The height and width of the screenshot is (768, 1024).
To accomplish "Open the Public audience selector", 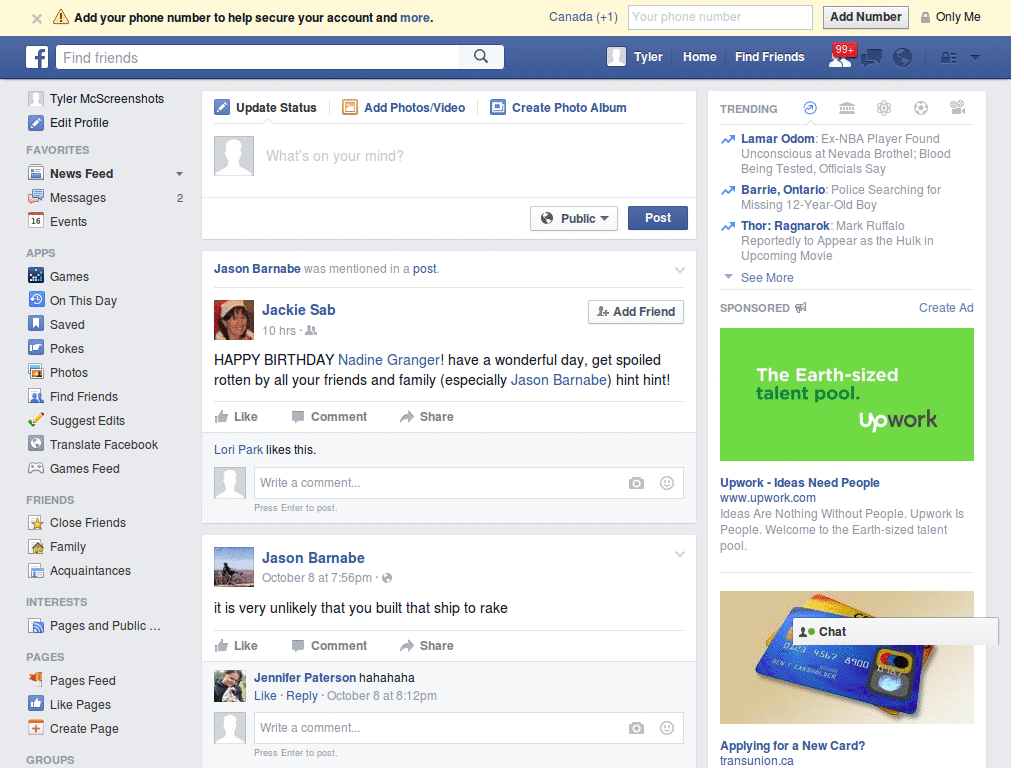I will [574, 218].
